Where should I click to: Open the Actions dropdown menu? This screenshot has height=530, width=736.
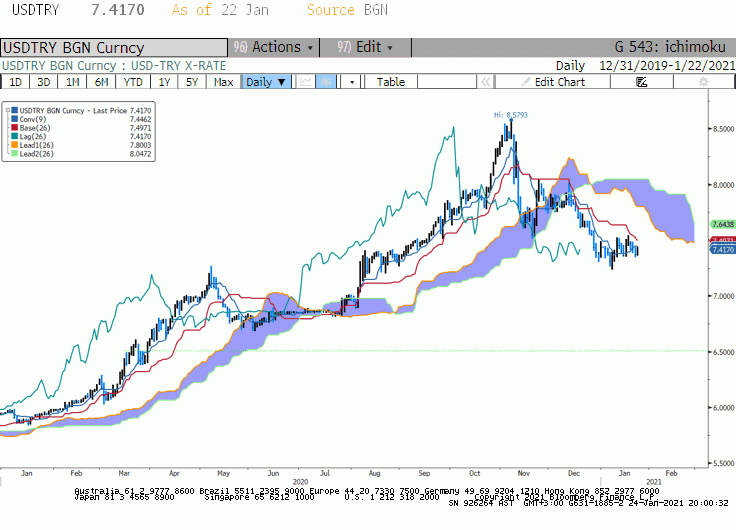(x=274, y=47)
